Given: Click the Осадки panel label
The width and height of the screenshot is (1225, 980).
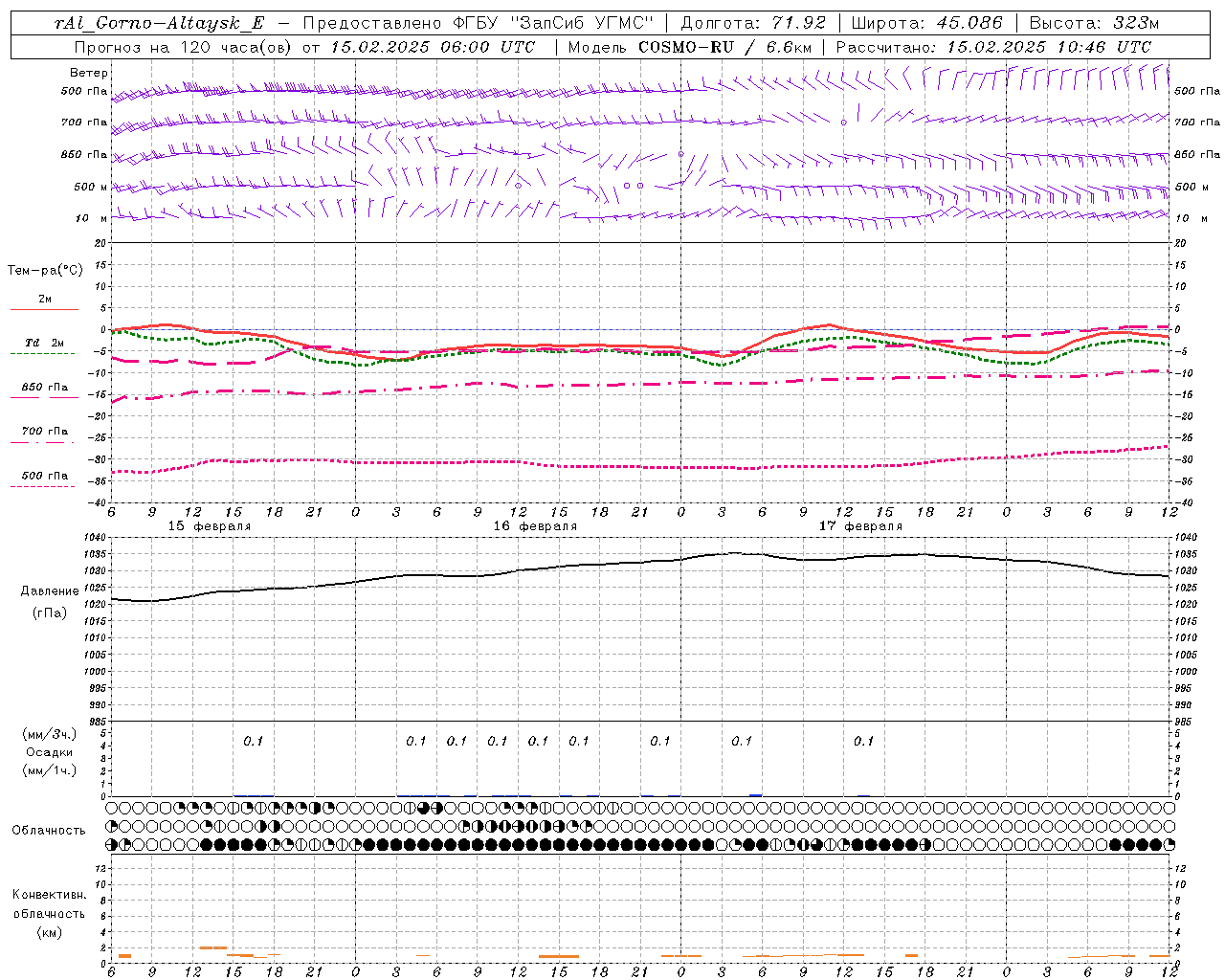Looking at the screenshot, I should tap(48, 752).
